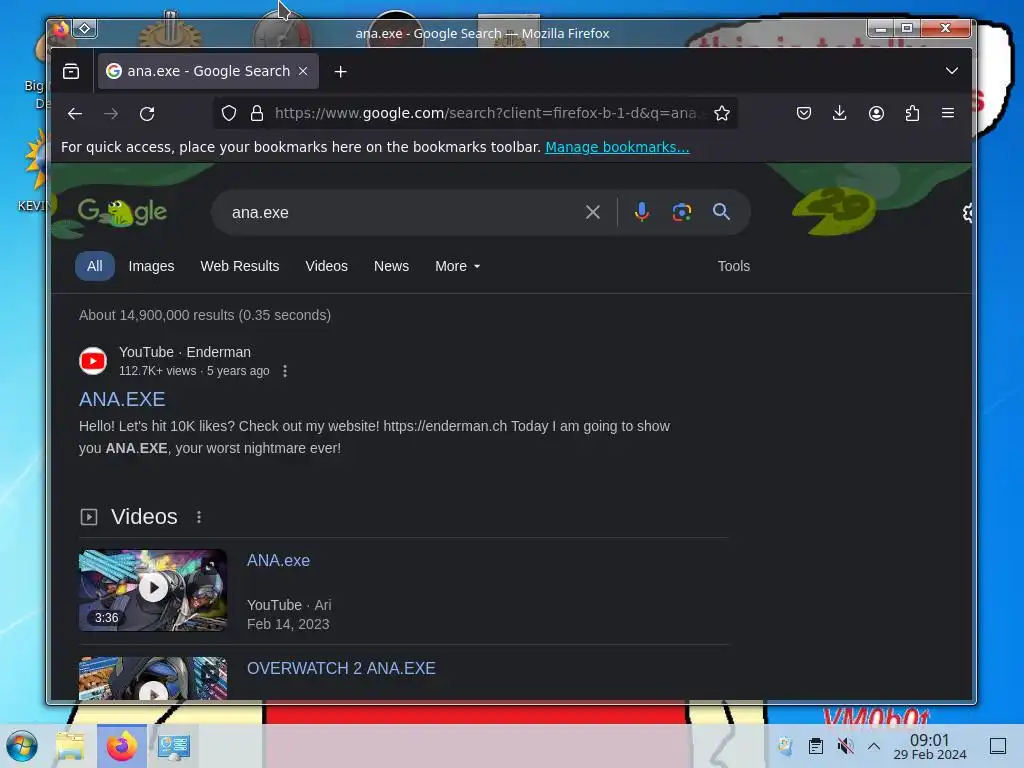Open Firefox application hamburger menu
Viewport: 1024px width, 768px height.
948,113
